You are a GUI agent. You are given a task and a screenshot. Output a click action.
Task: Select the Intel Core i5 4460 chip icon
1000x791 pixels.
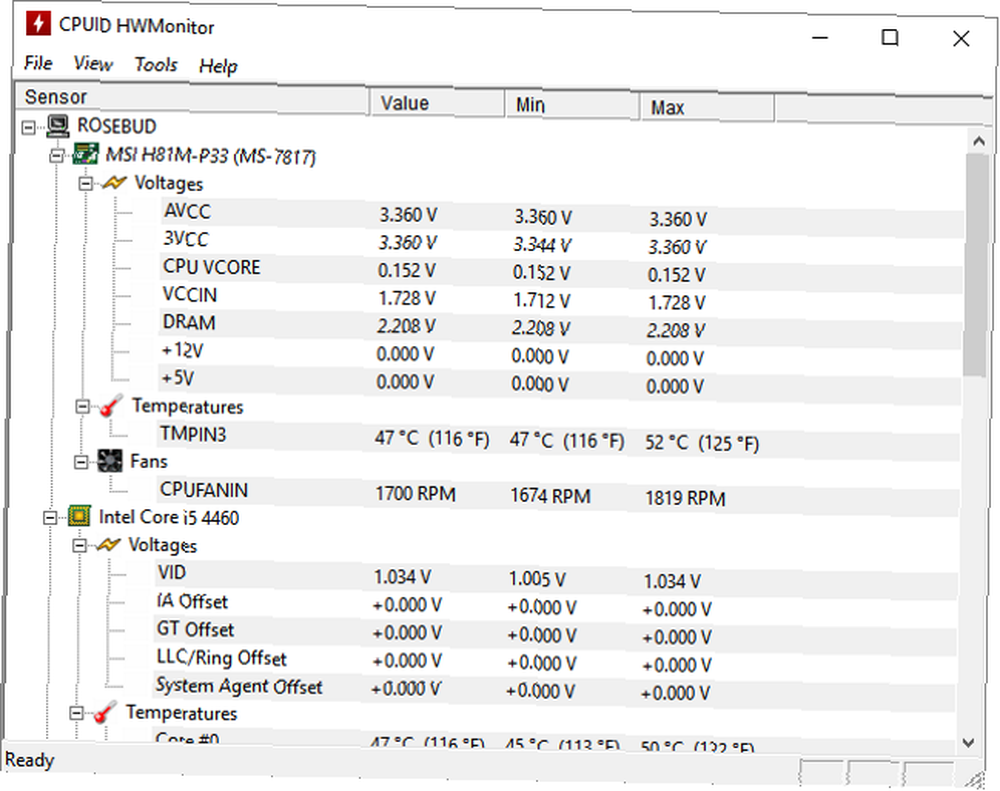click(x=79, y=515)
